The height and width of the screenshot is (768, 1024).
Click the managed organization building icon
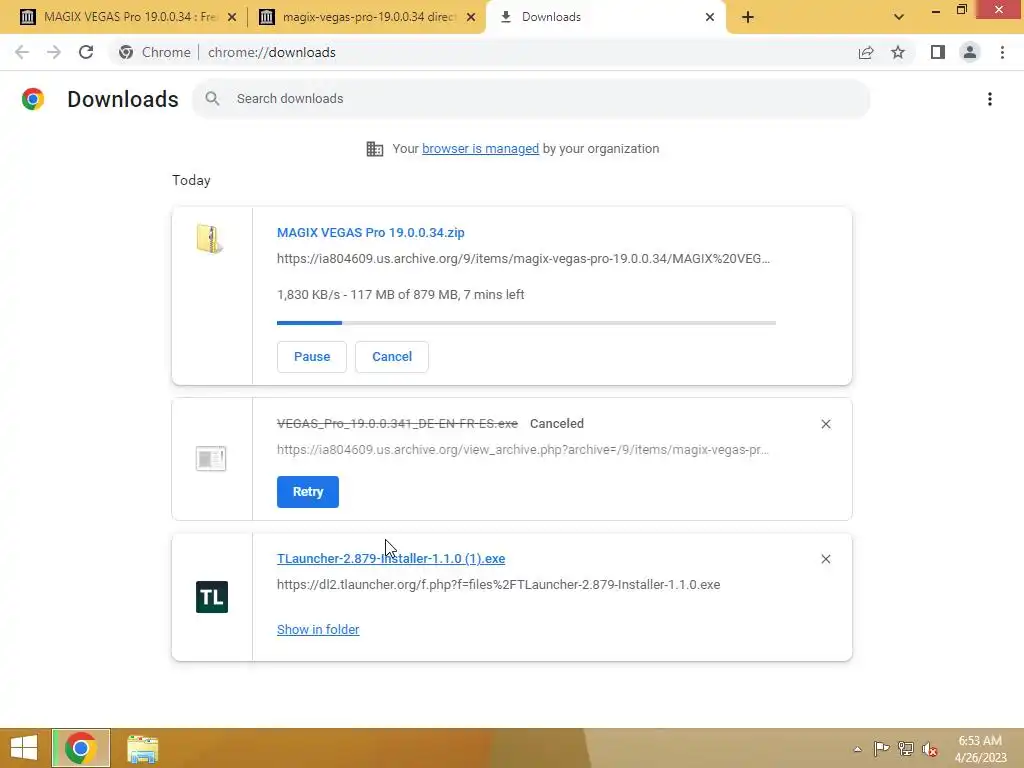click(375, 149)
